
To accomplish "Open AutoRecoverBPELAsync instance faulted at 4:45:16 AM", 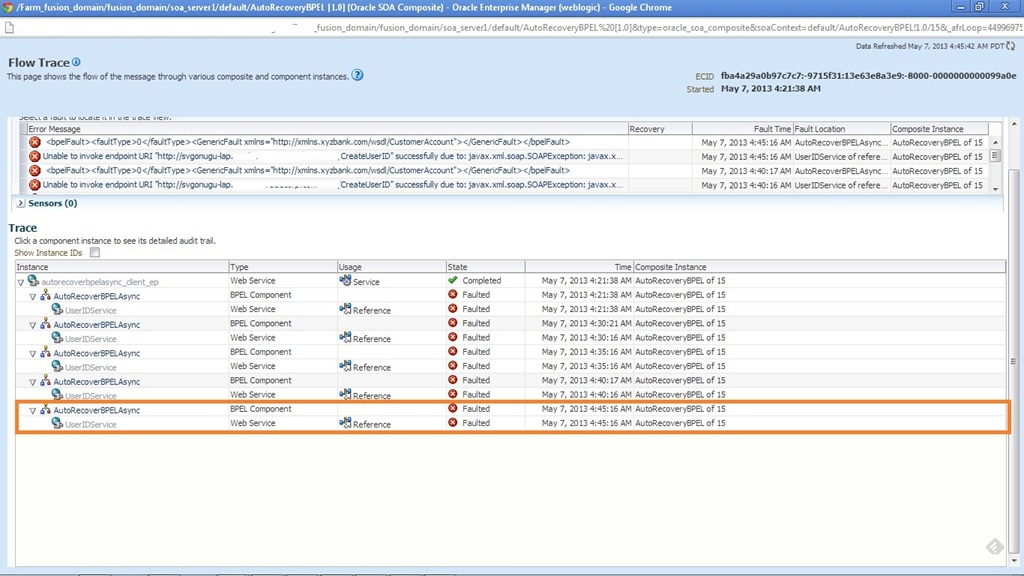I will tap(96, 410).
